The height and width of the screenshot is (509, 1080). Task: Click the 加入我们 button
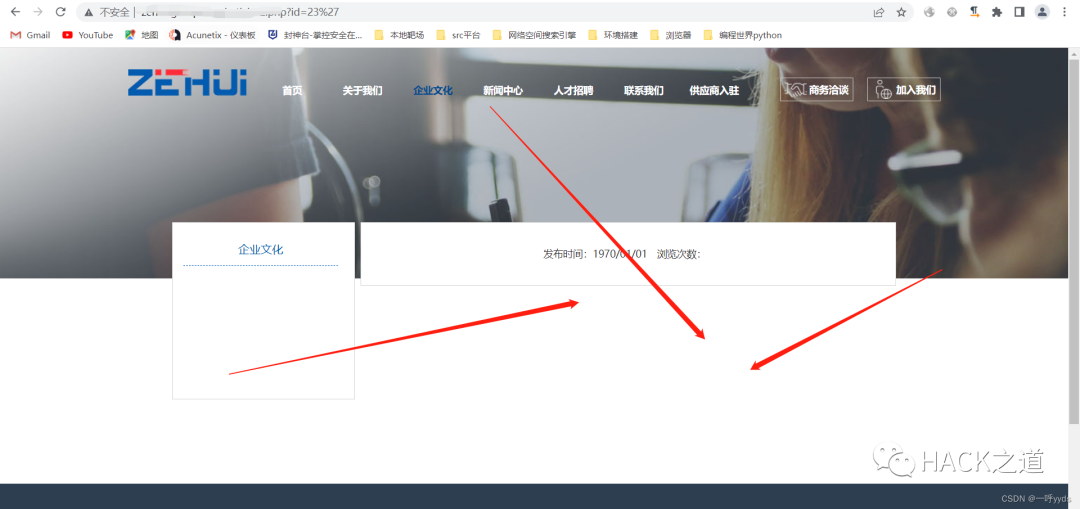(x=904, y=90)
